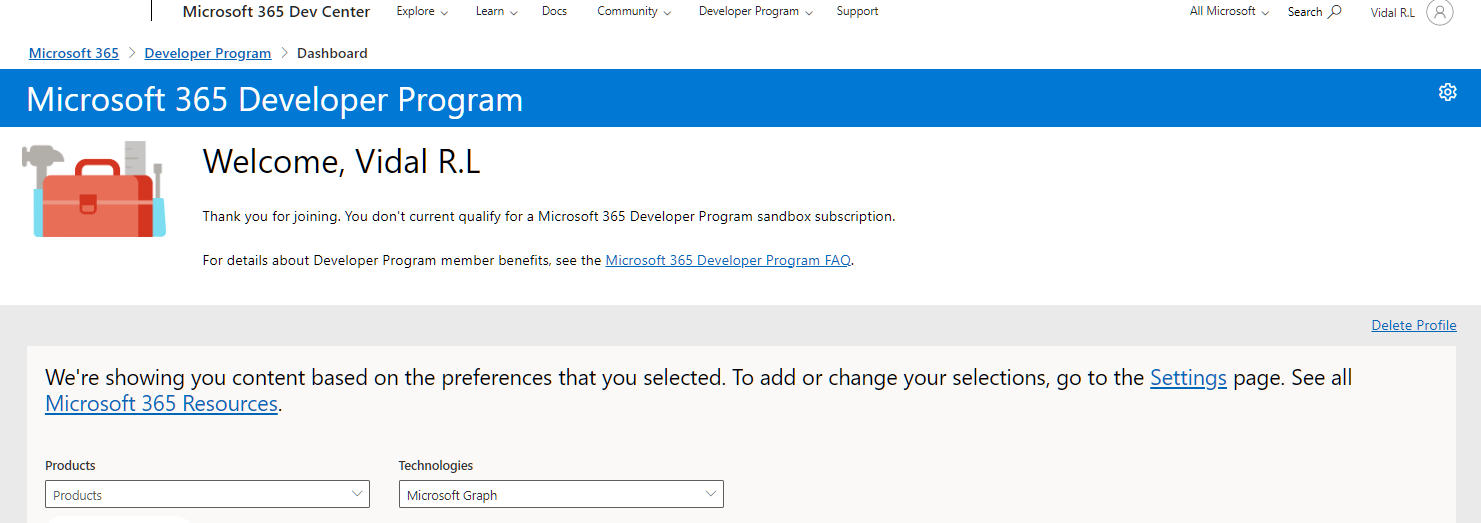The height and width of the screenshot is (523, 1481).
Task: Click the Vidal R.L account name
Action: point(1392,13)
